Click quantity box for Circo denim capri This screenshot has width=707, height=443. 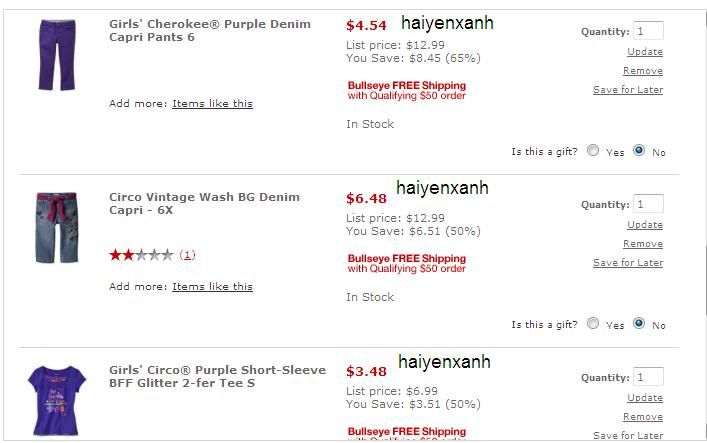pos(648,204)
